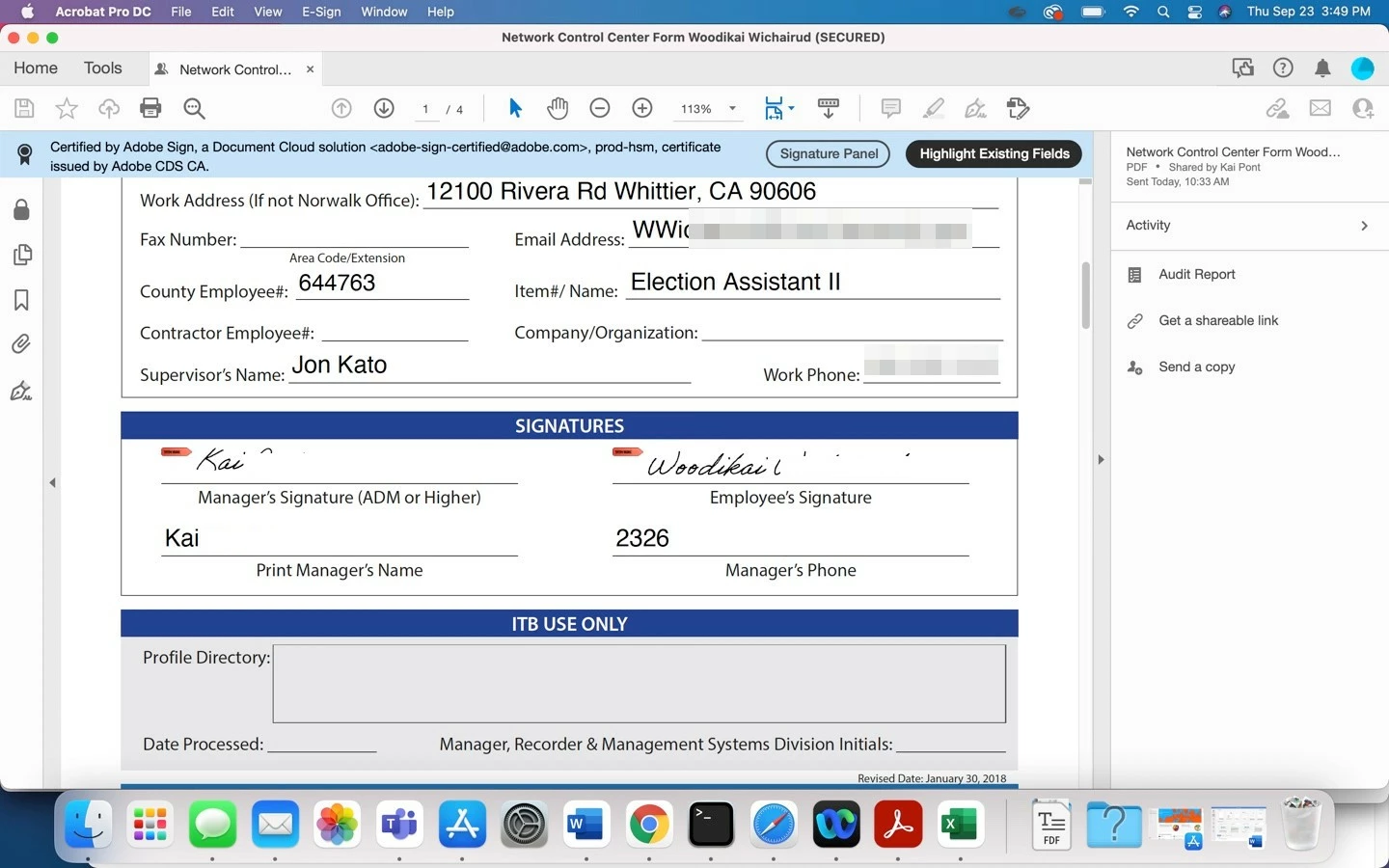Close the Network Control document tab
The image size is (1389, 868).
[310, 69]
